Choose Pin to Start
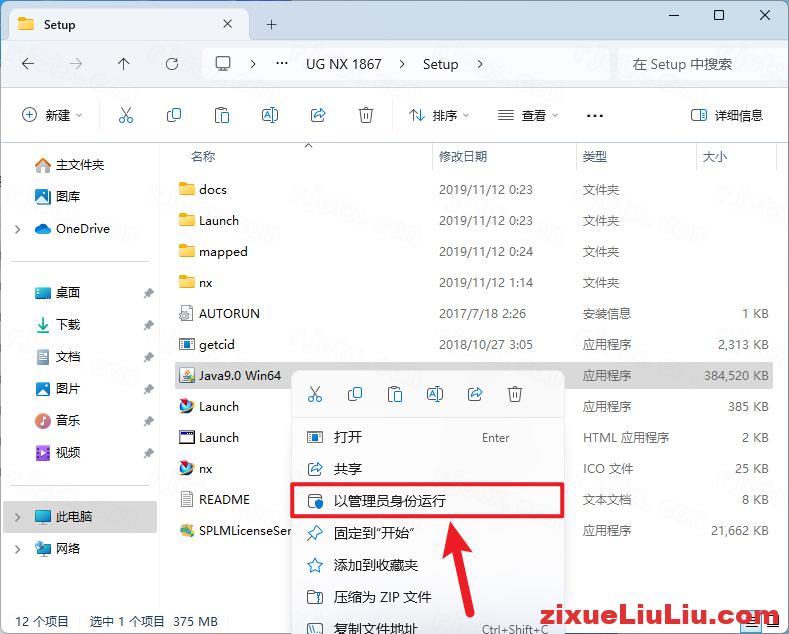Screen dimensions: 789x634 coord(428,532)
